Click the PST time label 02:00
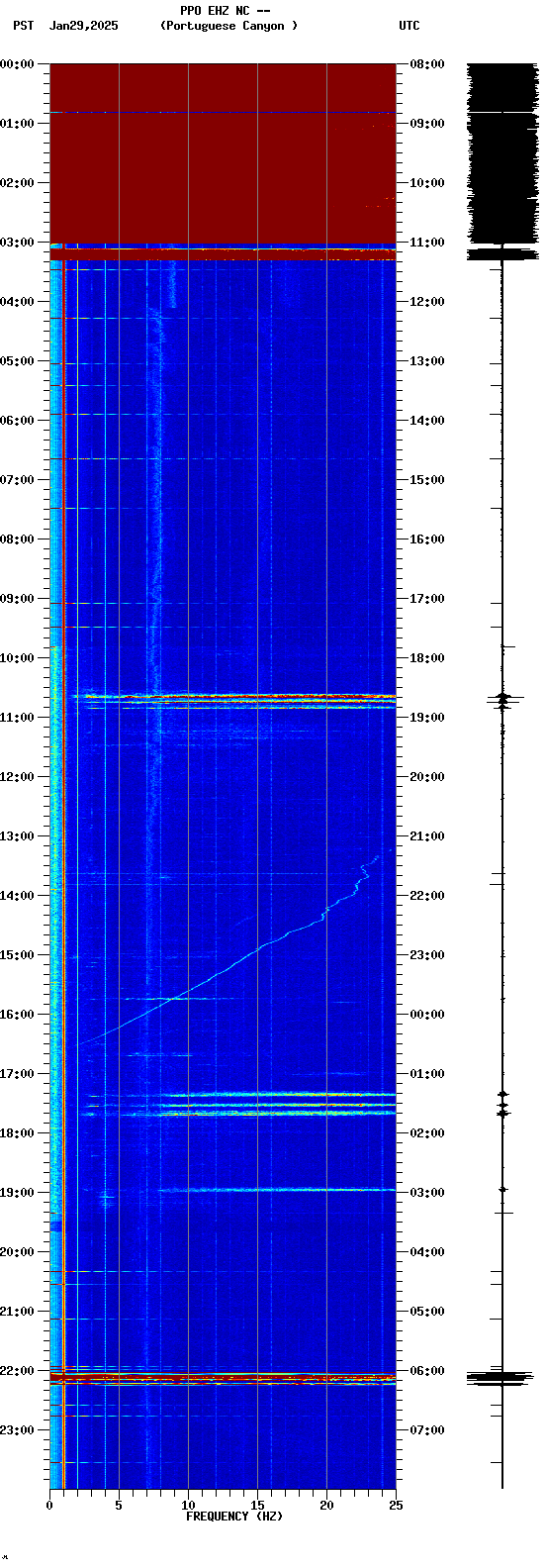546x1568 pixels. coord(18,182)
